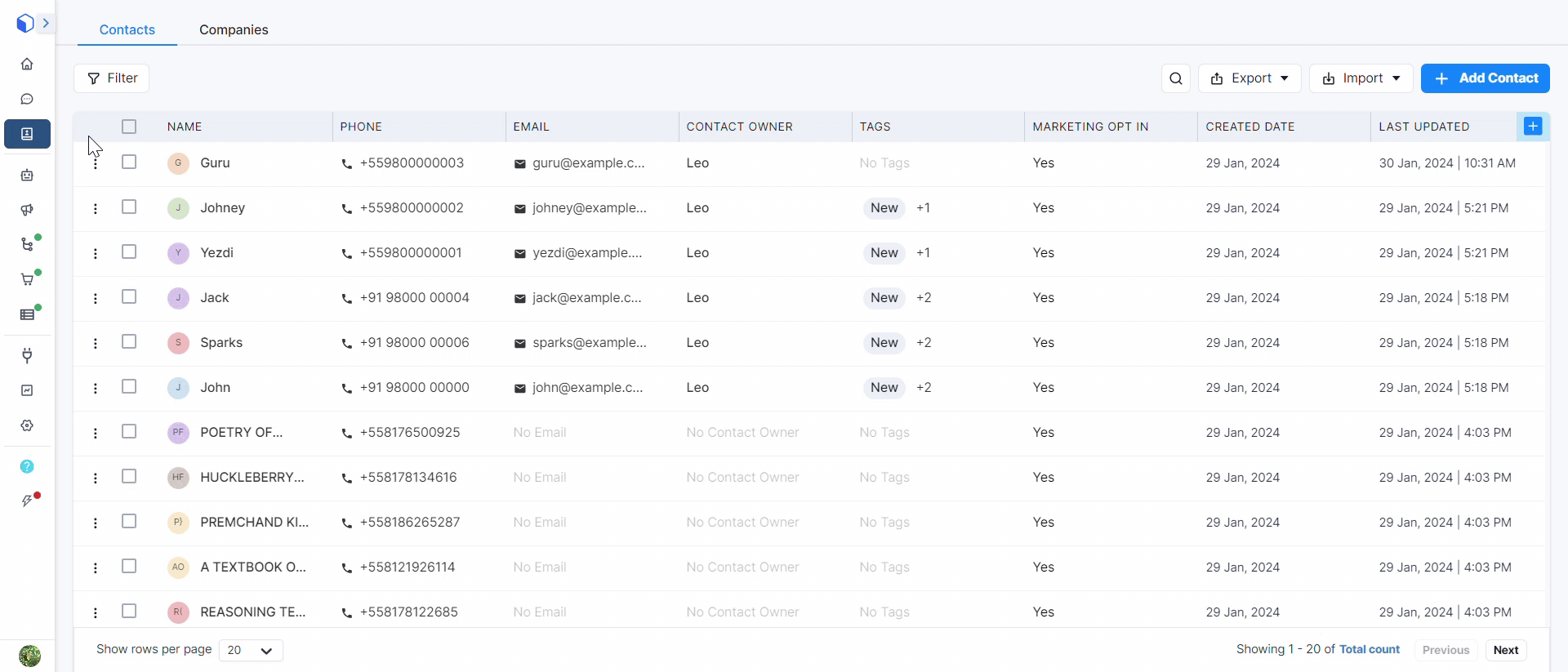Open the chat conversations icon in sidebar
Screen dimensions: 1568x672
click(27, 99)
